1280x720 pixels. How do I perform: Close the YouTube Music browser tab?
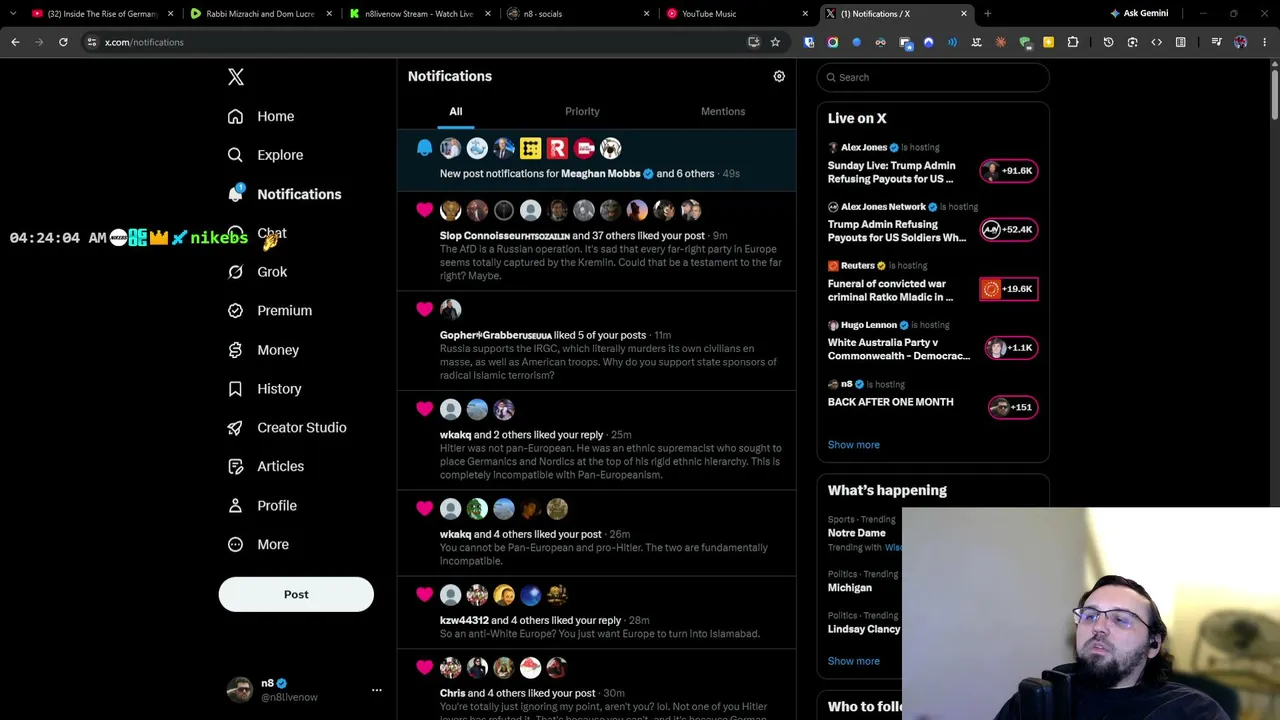point(805,14)
